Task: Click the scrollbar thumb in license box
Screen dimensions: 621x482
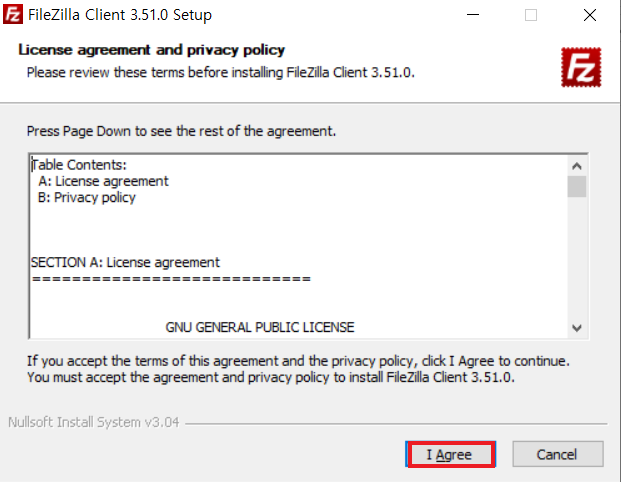Action: (x=576, y=187)
